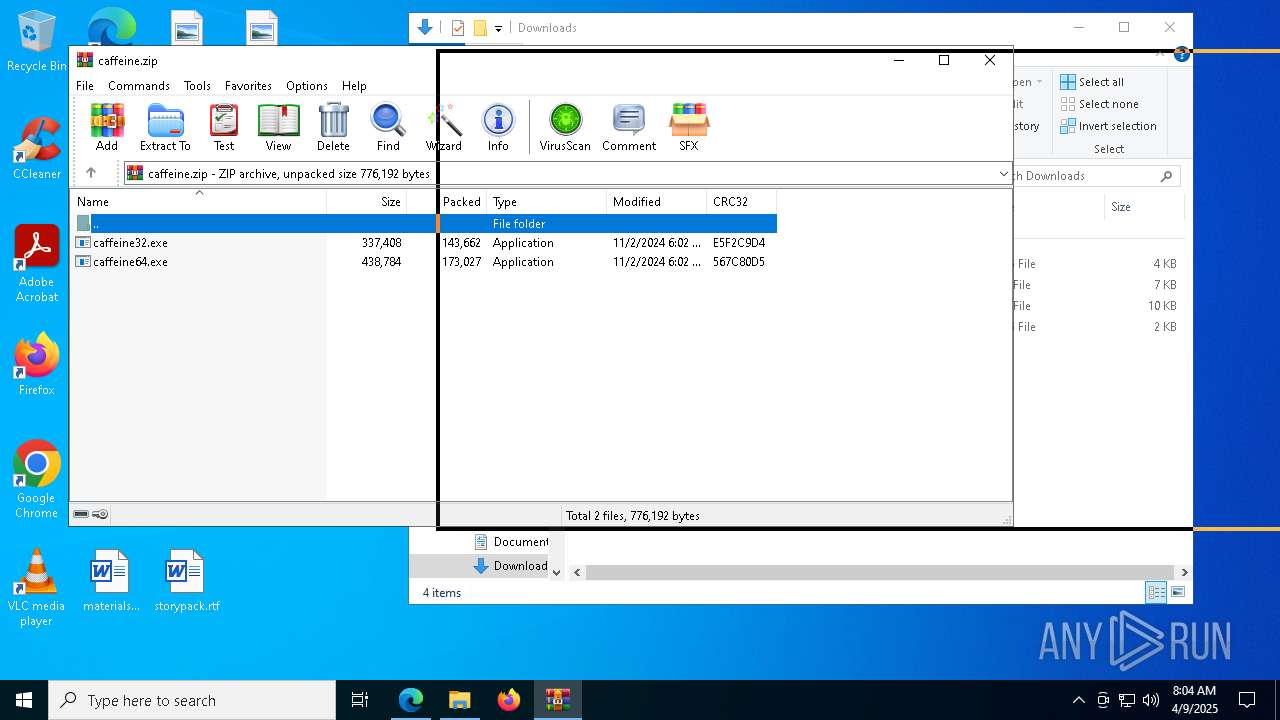Open the File menu

coord(85,86)
